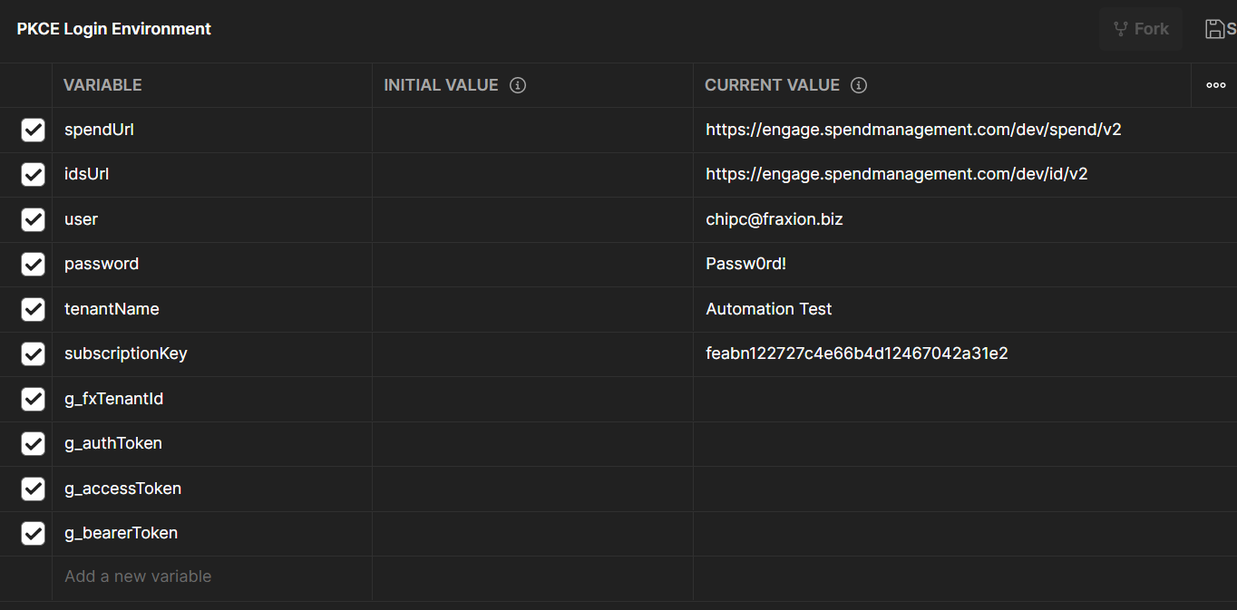Screen dimensions: 1237x610
Task: Edit the spendUrl current value URL
Action: pos(913,130)
